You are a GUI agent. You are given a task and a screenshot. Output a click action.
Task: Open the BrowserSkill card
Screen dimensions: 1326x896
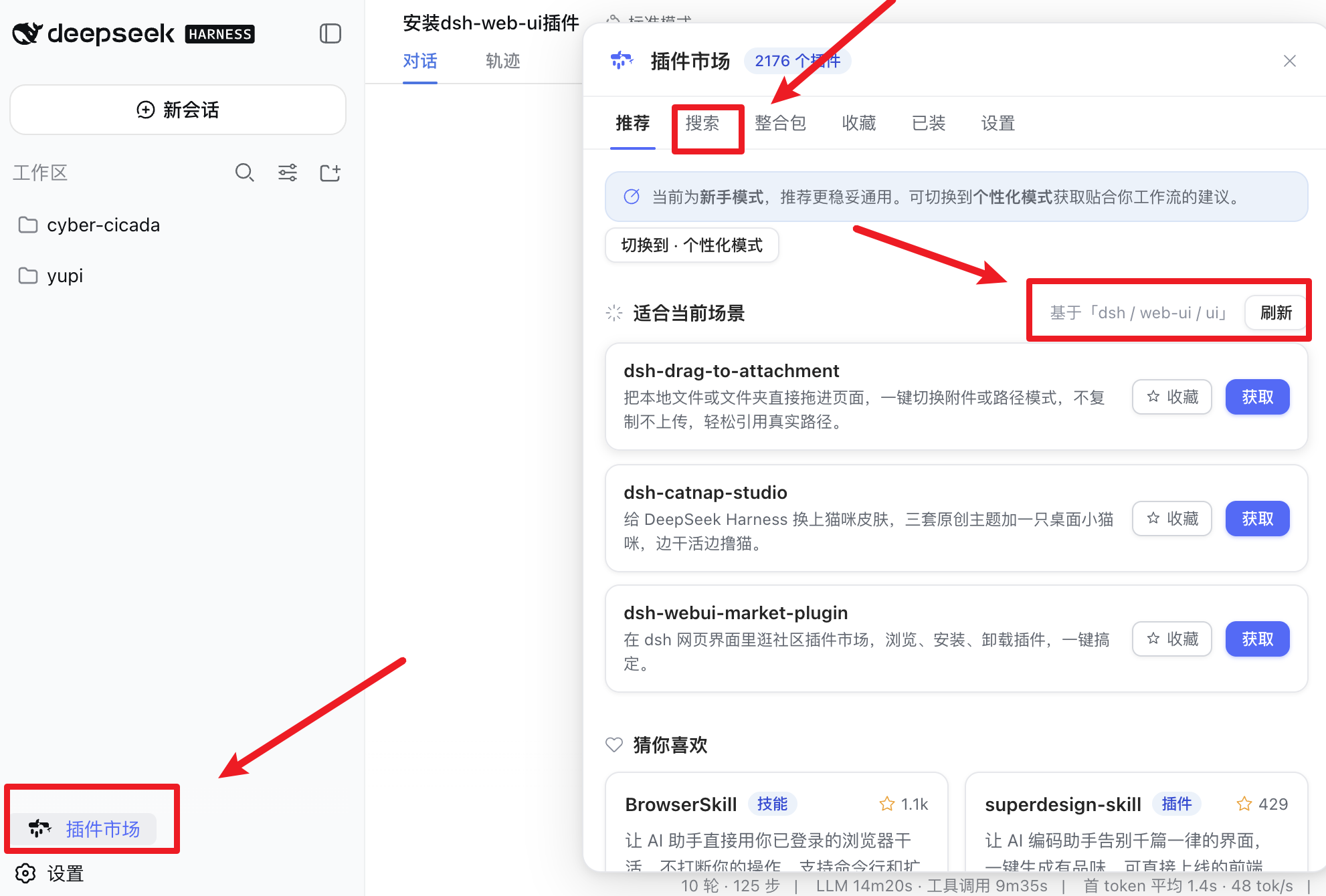pos(777,822)
